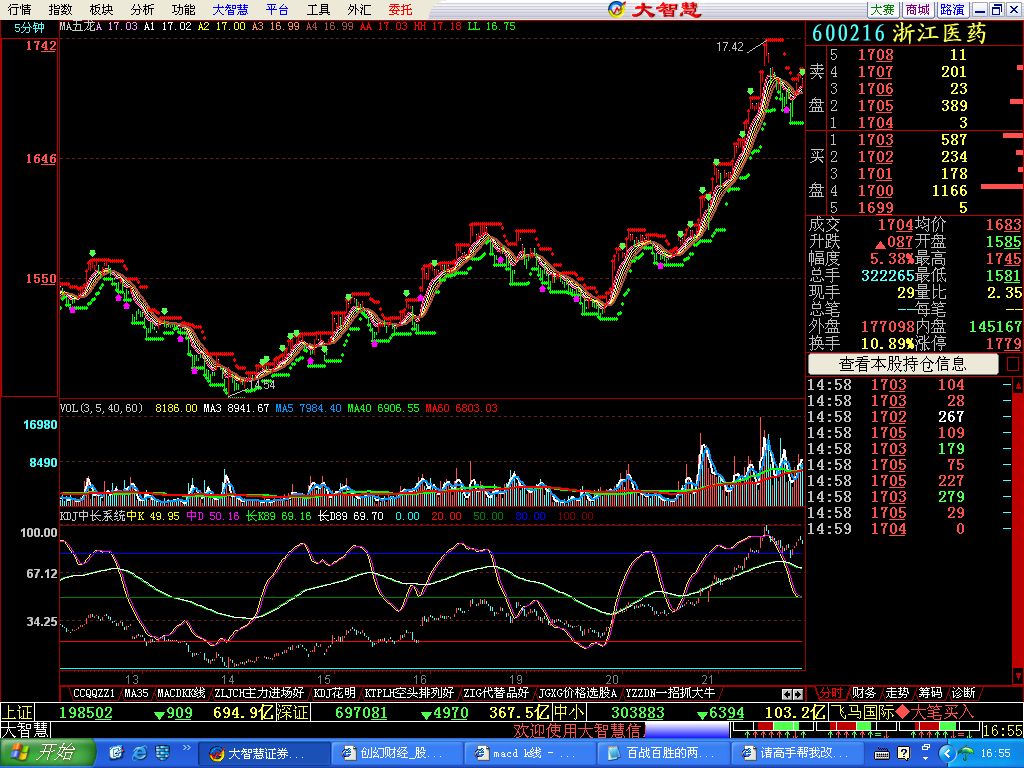1024x768 pixels.
Task: Open the 行情 menu
Action: tap(20, 9)
